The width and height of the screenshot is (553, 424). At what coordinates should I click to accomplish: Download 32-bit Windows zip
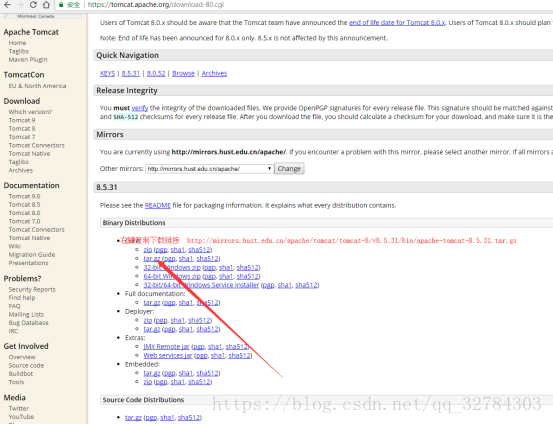pos(172,267)
